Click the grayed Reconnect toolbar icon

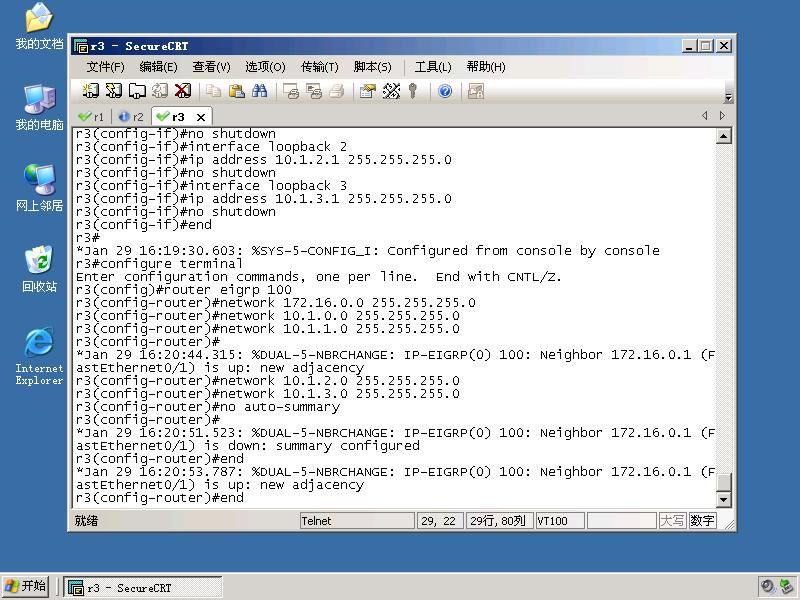click(x=160, y=91)
